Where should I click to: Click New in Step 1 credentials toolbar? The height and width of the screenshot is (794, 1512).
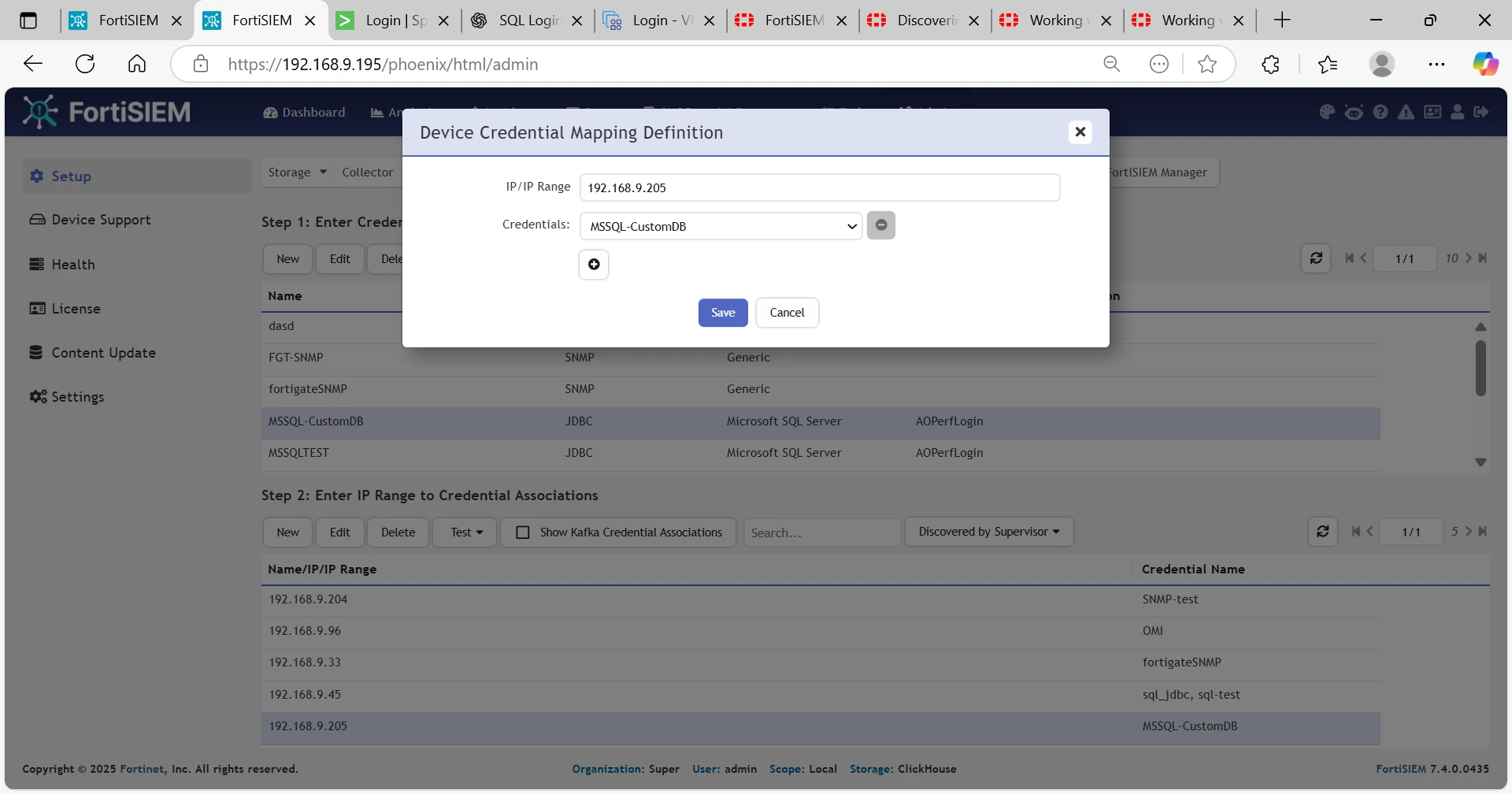tap(287, 259)
